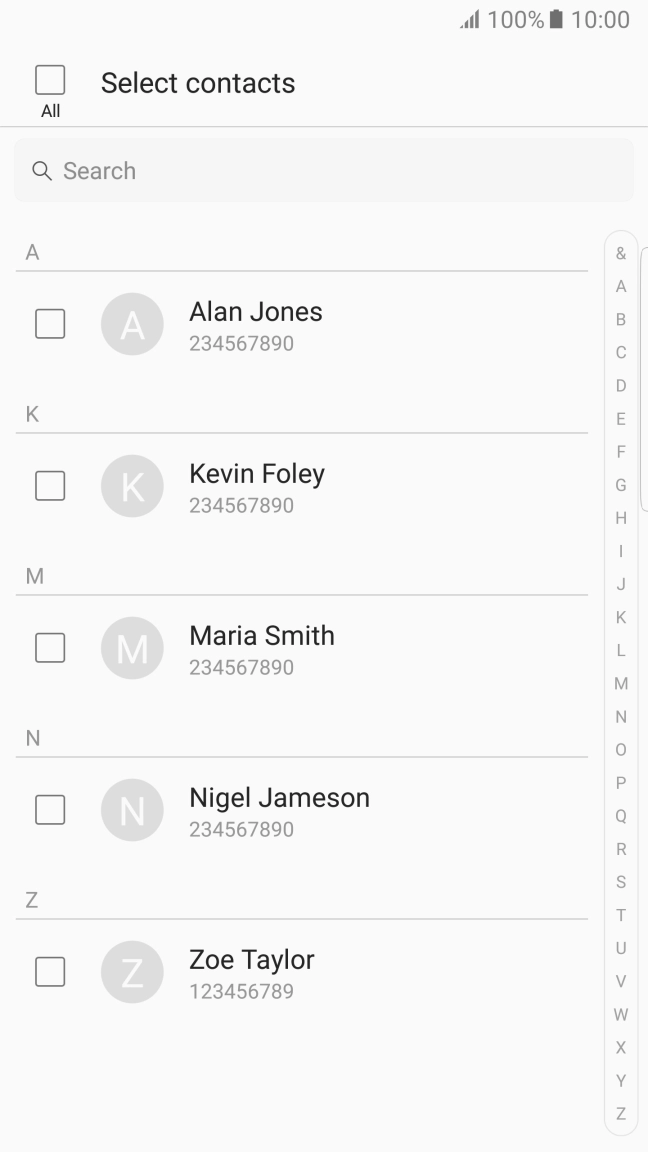Tap the battery icon in status bar
This screenshot has width=648, height=1152.
(557, 19)
